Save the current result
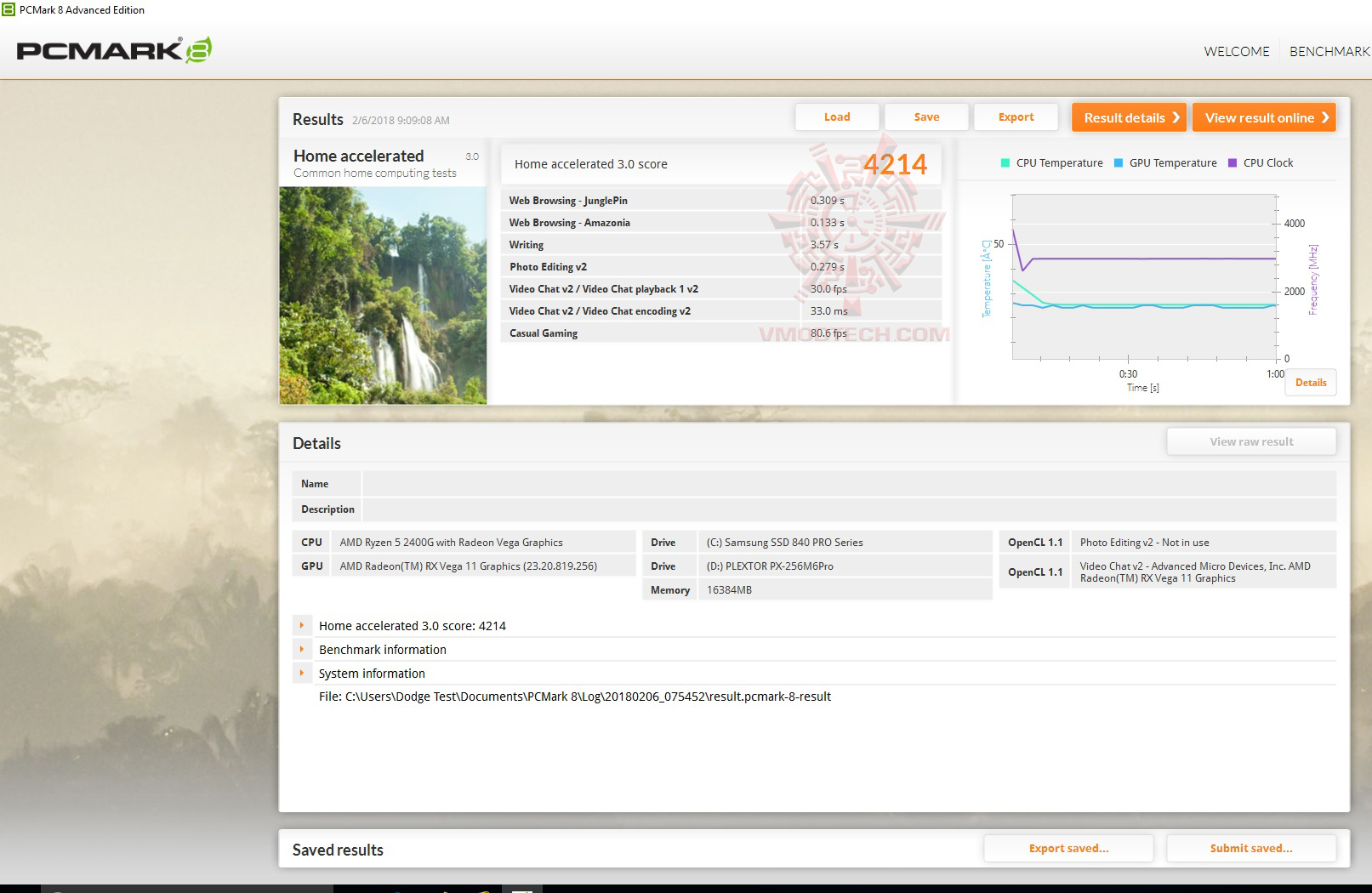 pyautogui.click(x=926, y=117)
